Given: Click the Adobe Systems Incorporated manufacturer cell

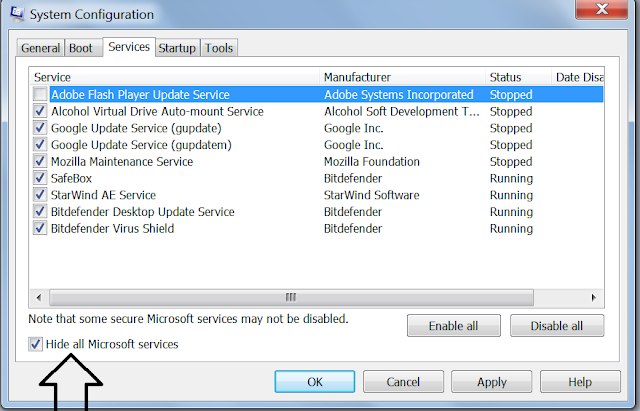Looking at the screenshot, I should point(399,94).
